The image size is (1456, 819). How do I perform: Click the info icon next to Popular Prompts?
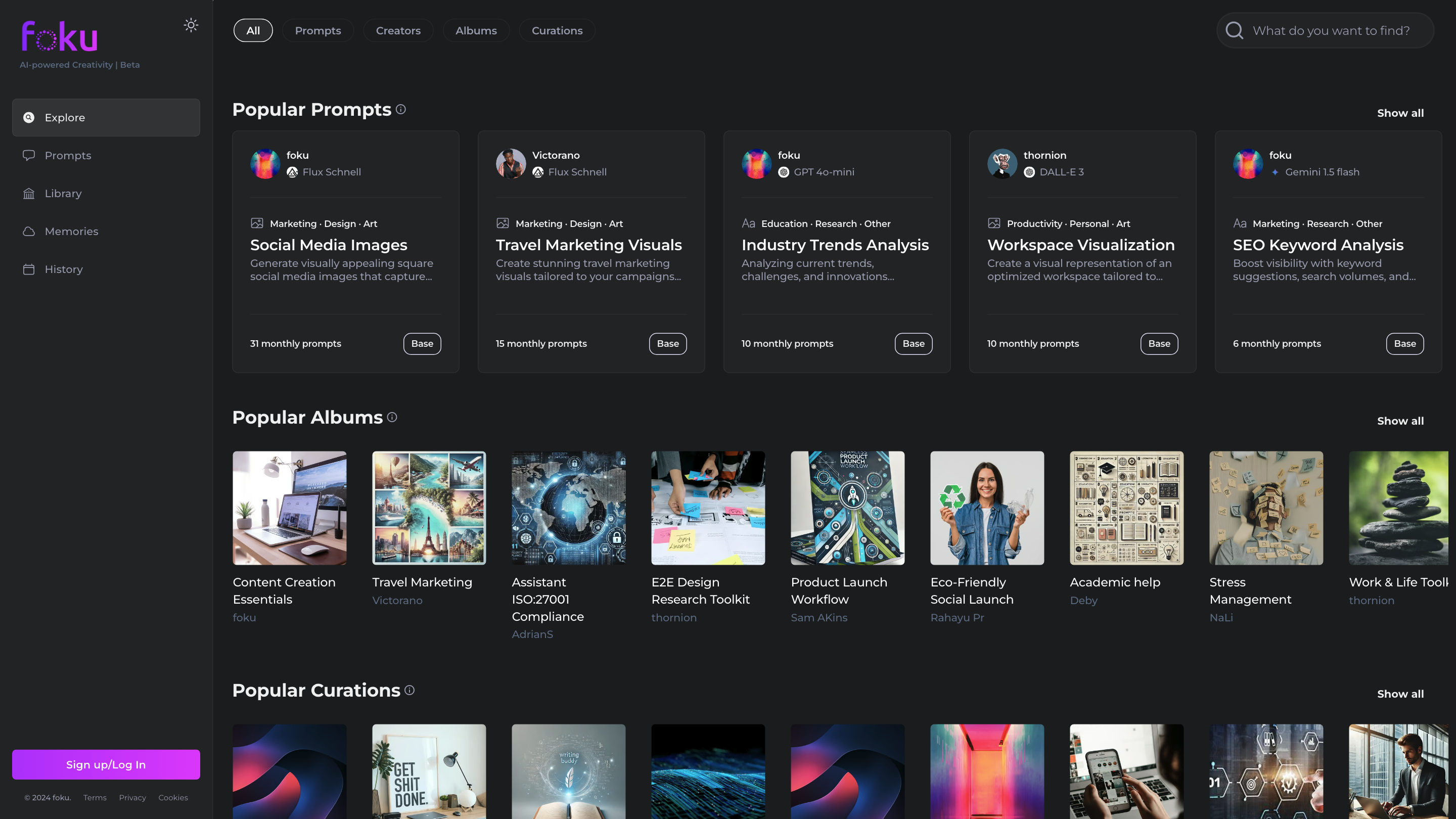[x=401, y=109]
